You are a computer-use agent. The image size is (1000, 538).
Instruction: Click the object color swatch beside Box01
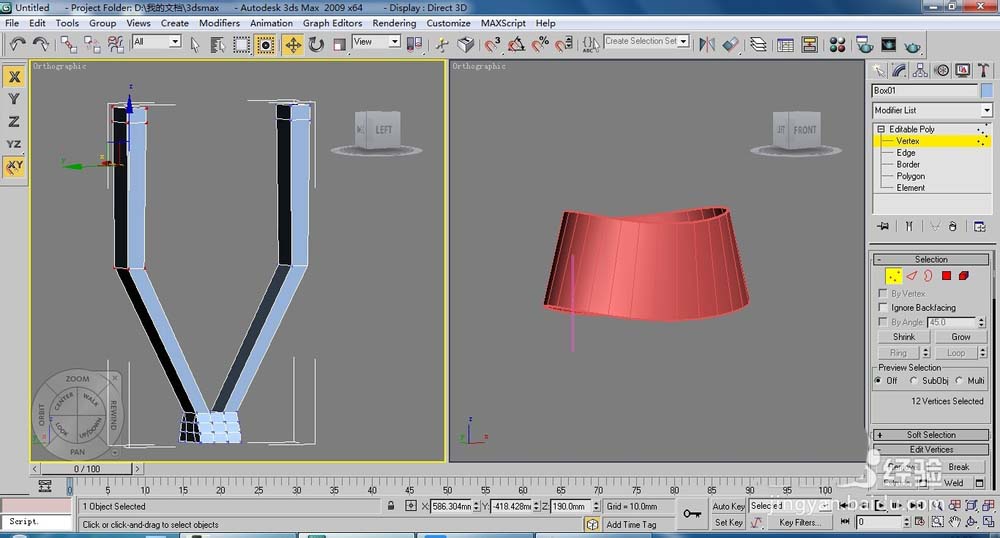(986, 90)
